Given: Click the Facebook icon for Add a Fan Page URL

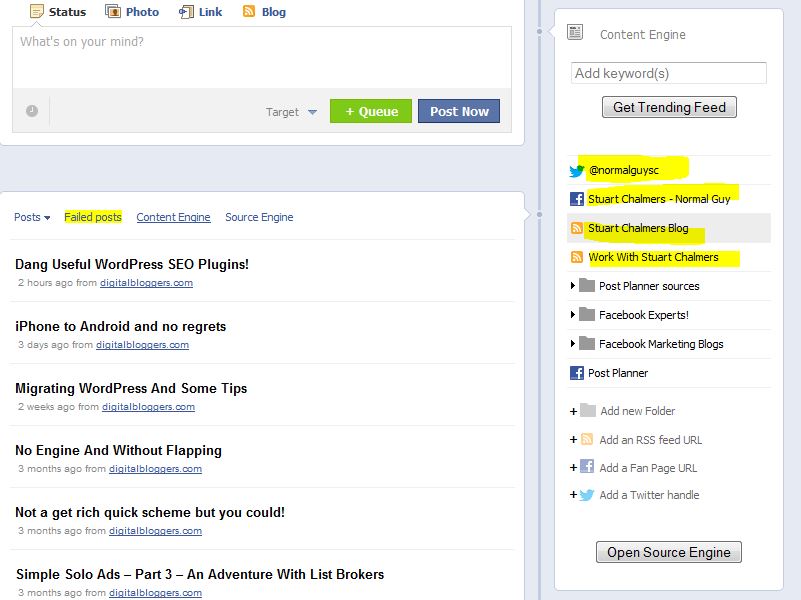Looking at the screenshot, I should pos(587,466).
